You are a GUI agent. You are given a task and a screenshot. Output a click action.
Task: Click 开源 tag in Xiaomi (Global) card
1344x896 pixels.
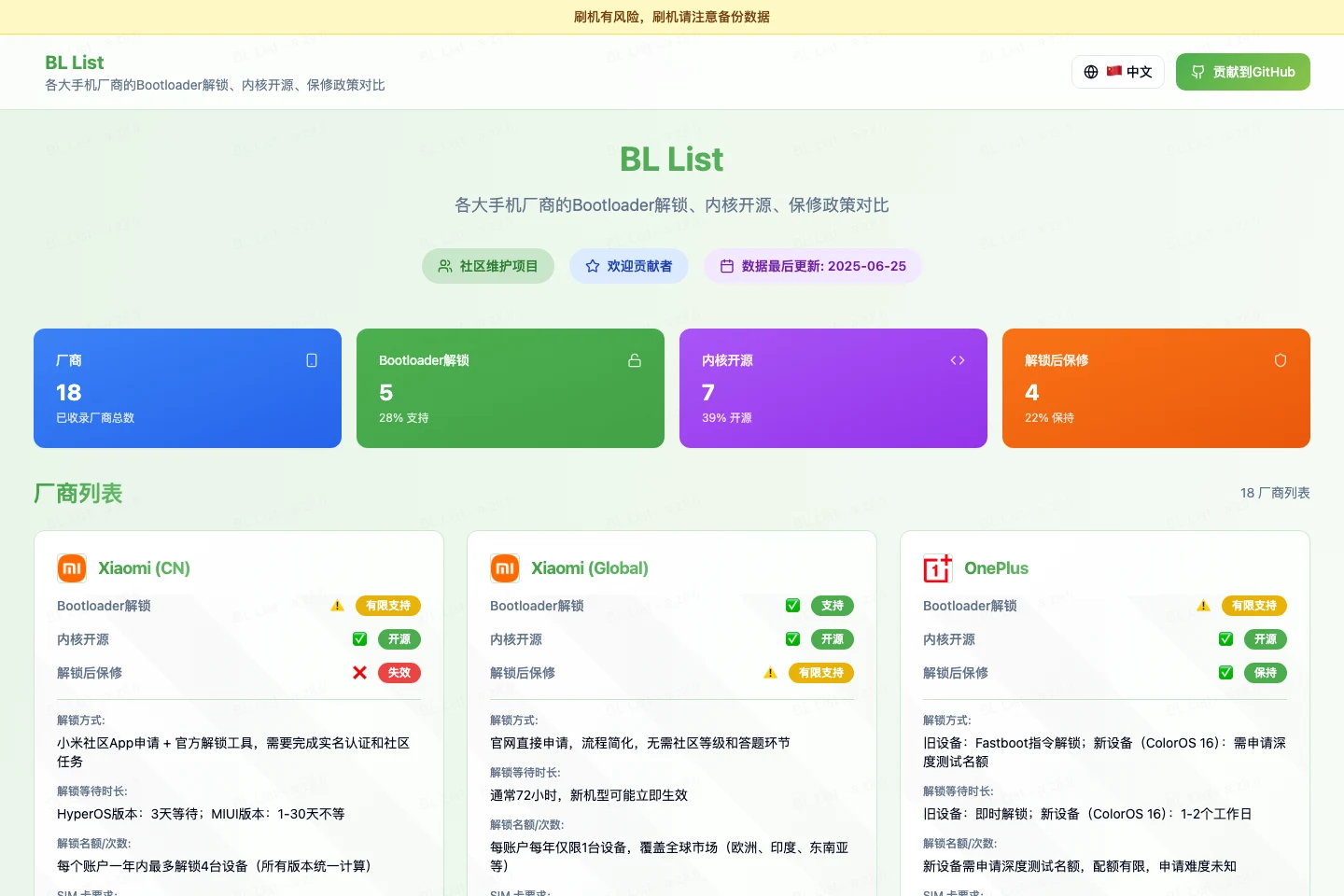tap(833, 639)
